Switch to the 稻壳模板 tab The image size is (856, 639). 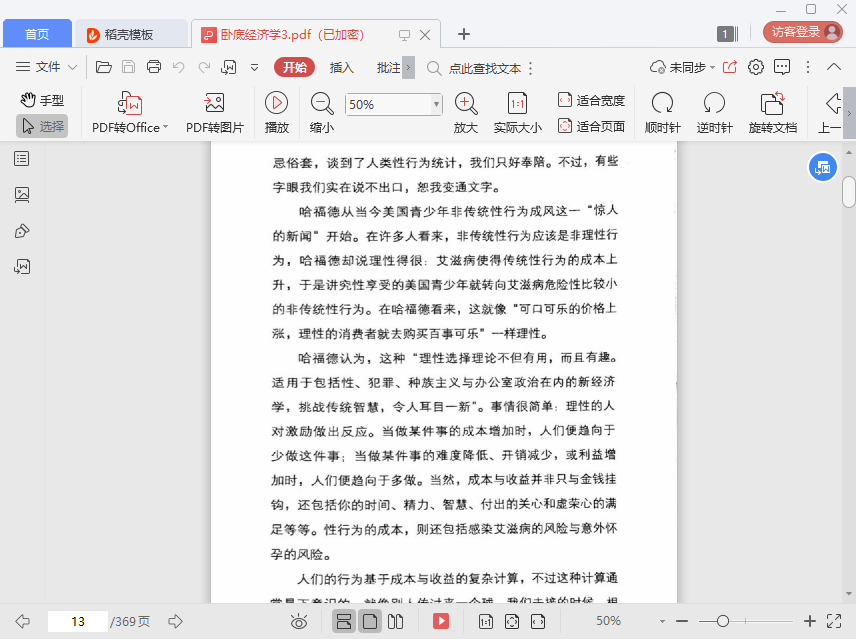pos(131,34)
